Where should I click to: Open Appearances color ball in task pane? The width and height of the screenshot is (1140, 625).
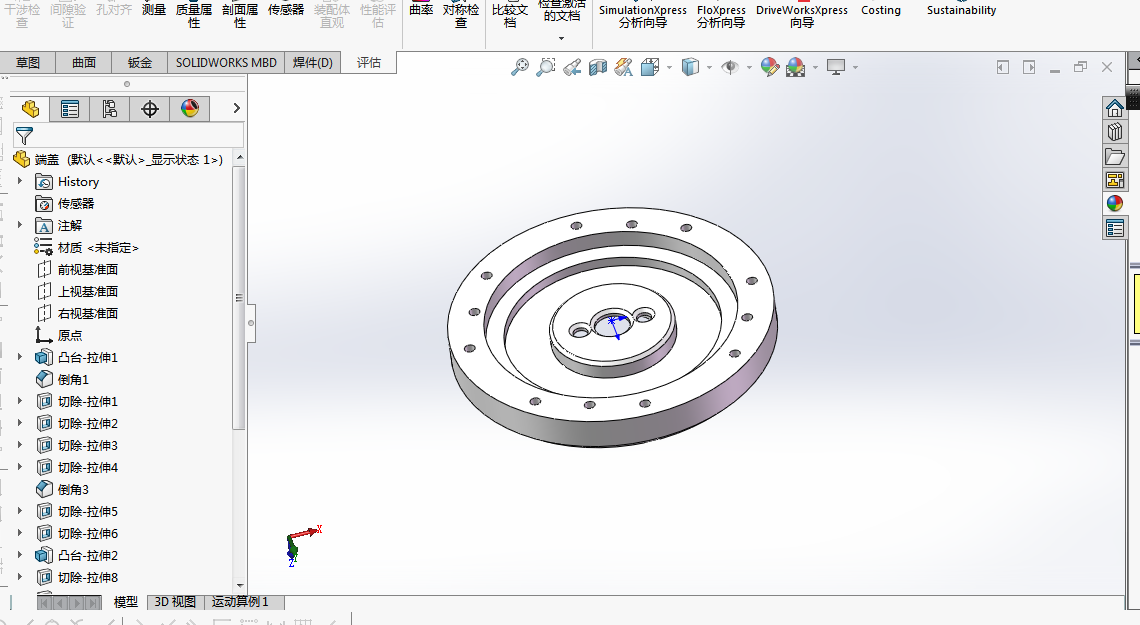[1115, 204]
